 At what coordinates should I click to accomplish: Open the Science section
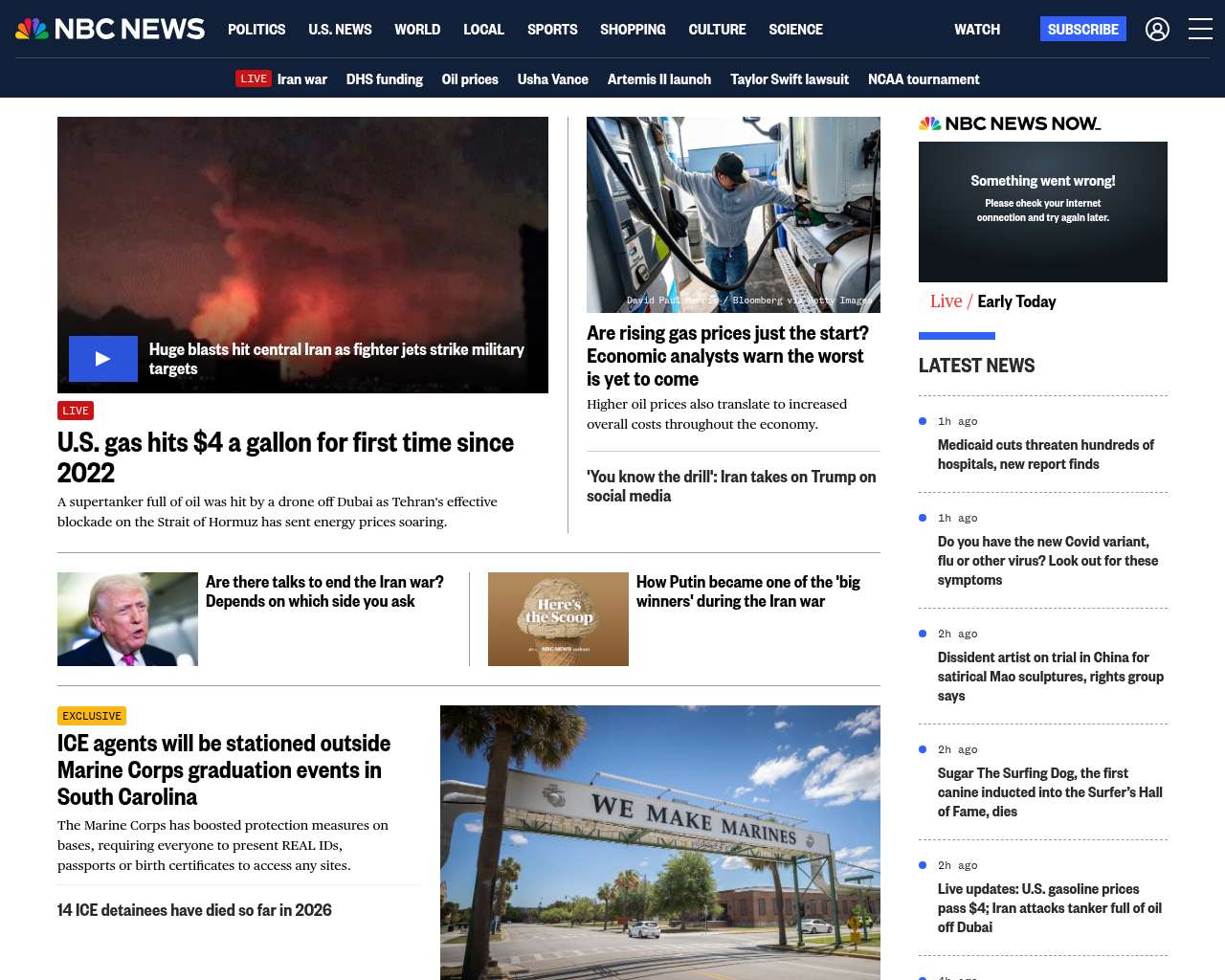coord(795,30)
